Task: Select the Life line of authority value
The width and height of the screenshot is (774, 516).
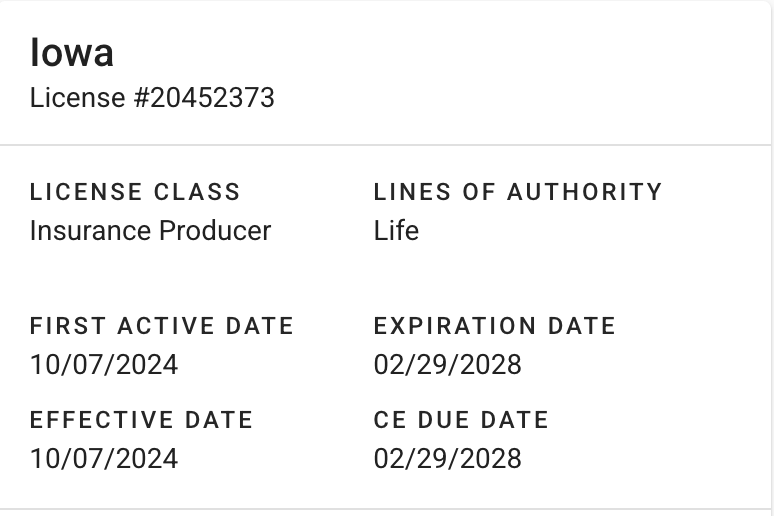Action: click(396, 231)
